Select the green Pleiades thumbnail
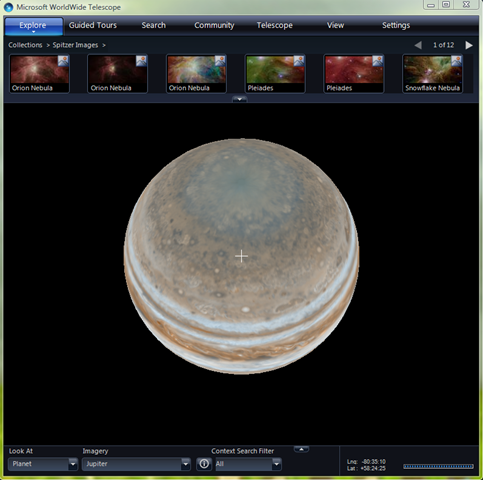Screen dimensions: 483x480 tap(275, 74)
